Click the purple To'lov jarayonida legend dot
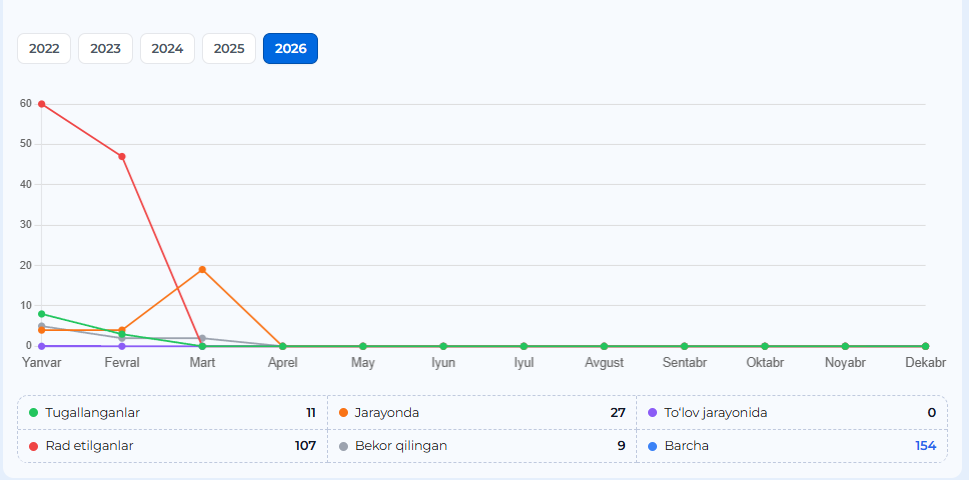This screenshot has width=969, height=480. (x=652, y=413)
